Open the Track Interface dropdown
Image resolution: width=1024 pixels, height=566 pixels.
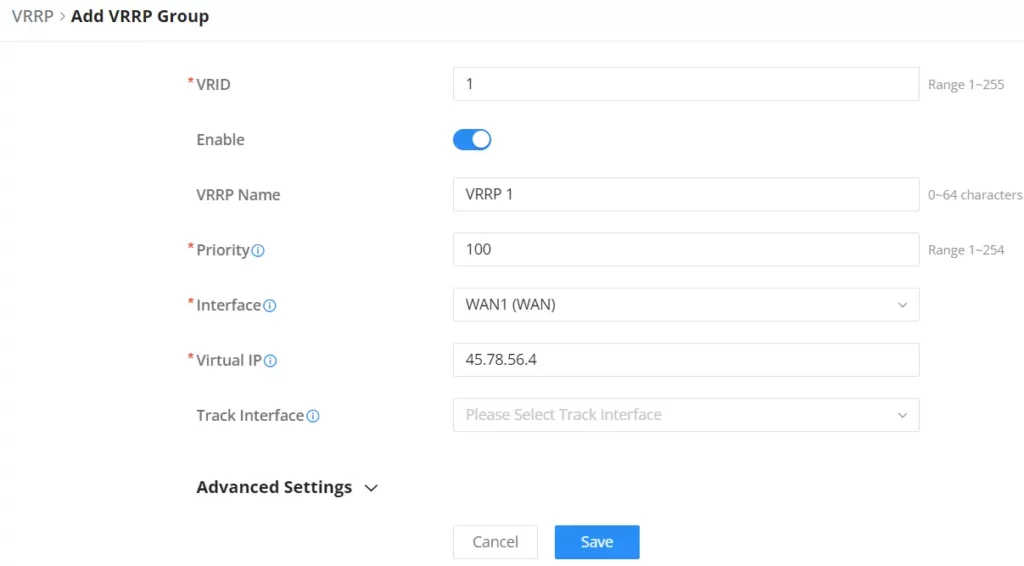(686, 415)
